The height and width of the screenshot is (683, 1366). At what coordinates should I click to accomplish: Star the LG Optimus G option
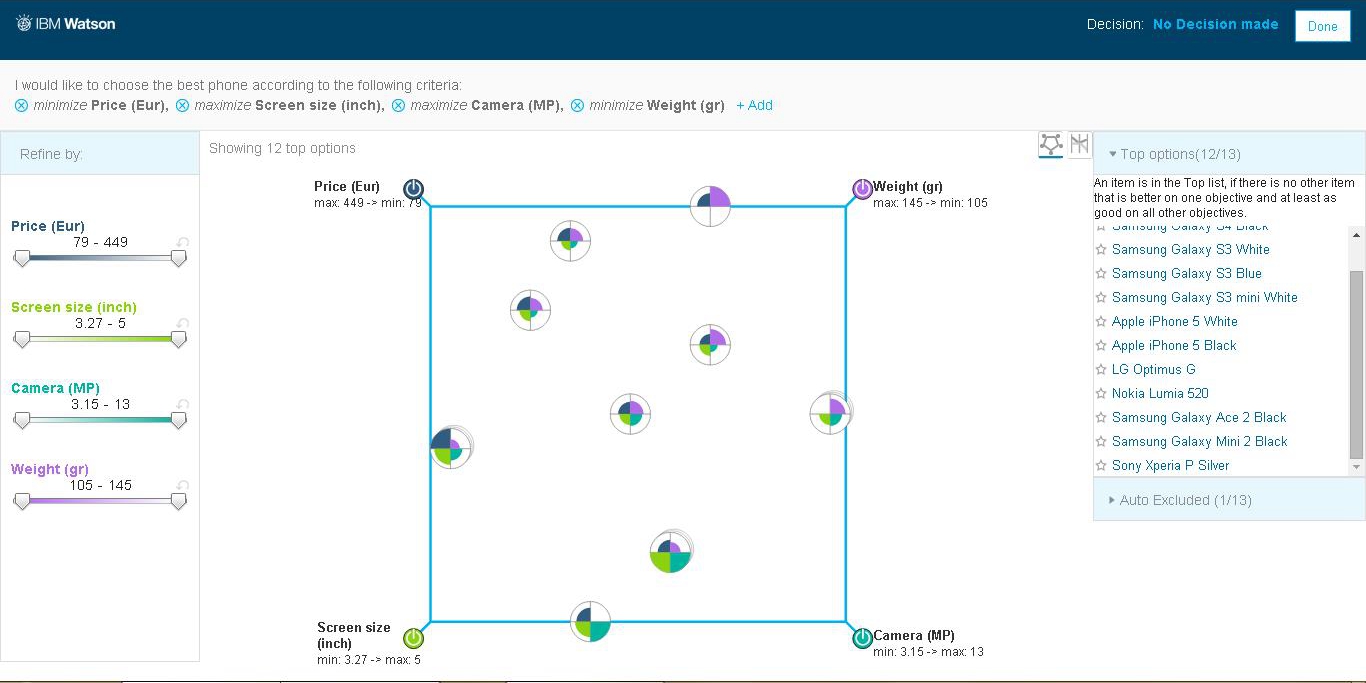(1101, 370)
